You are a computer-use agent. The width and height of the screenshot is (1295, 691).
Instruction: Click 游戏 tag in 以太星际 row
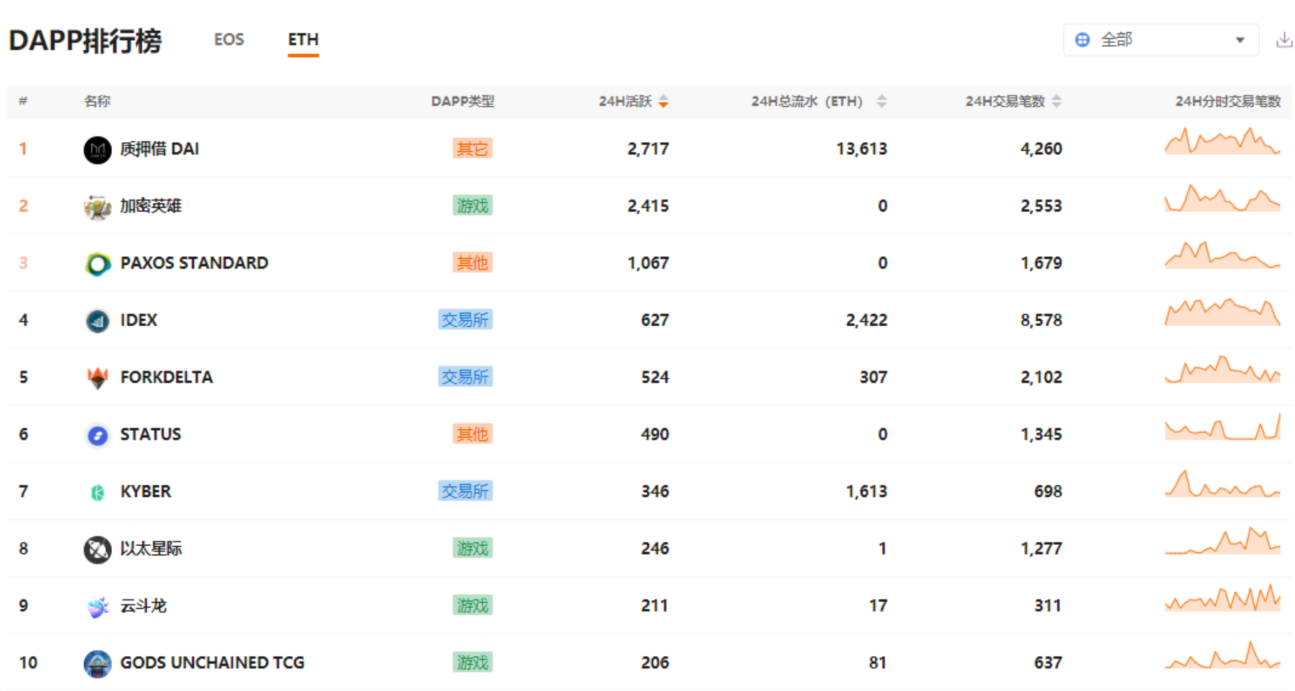tap(473, 548)
